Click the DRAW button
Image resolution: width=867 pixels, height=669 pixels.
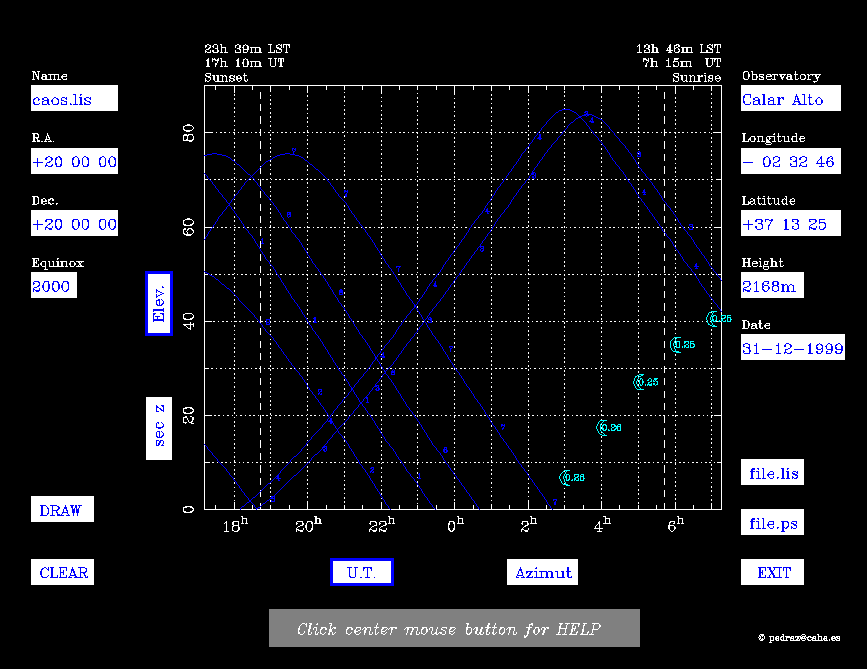point(61,510)
